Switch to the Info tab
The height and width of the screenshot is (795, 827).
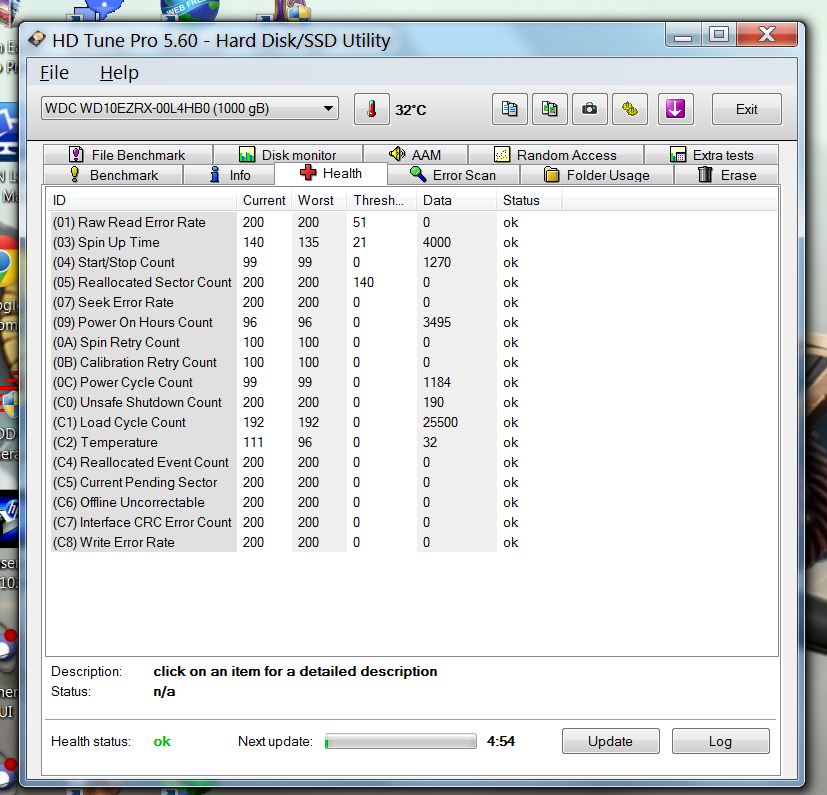click(x=229, y=175)
